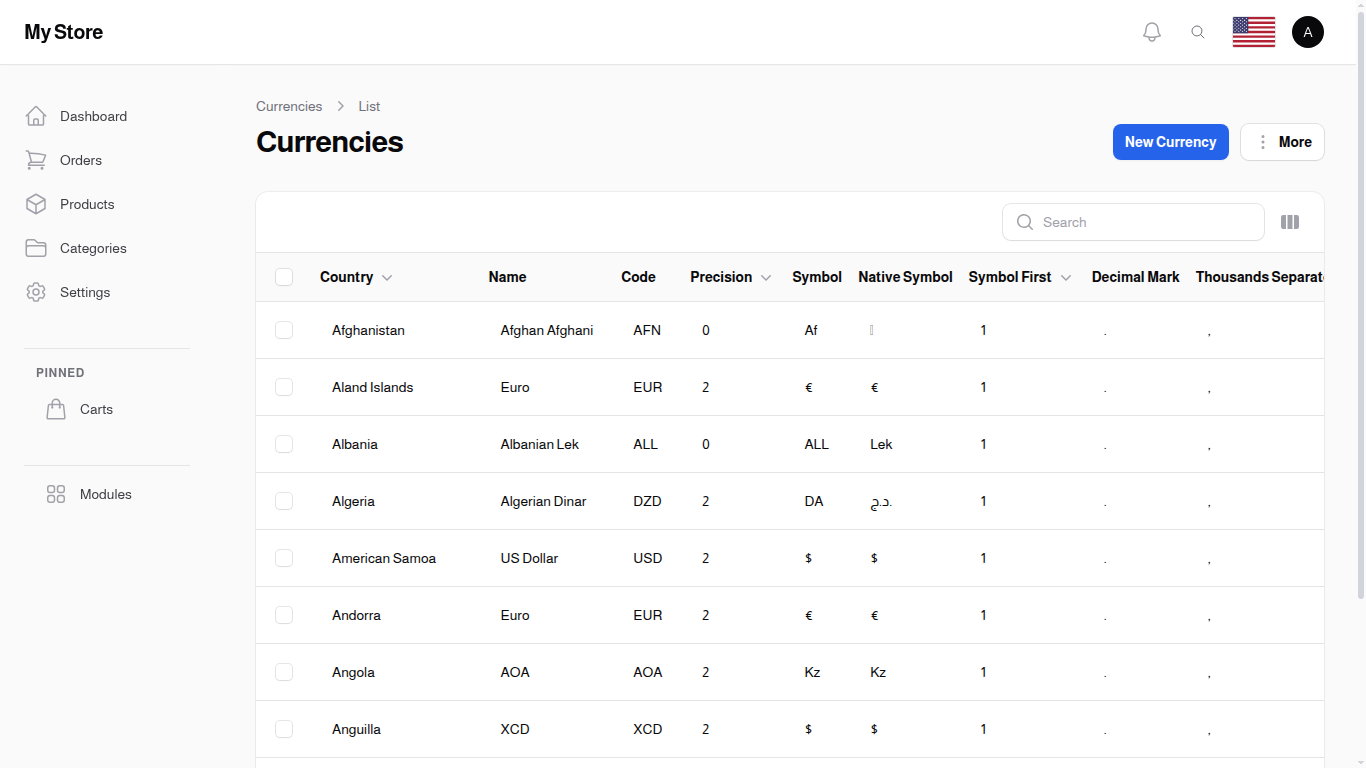The width and height of the screenshot is (1366, 768).
Task: Open the Precision column sort dropdown
Action: (x=766, y=277)
